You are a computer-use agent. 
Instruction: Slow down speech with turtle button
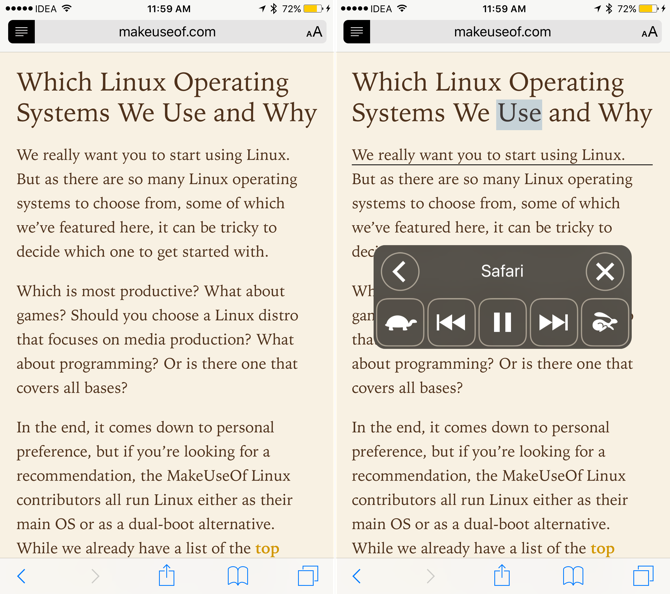click(400, 322)
